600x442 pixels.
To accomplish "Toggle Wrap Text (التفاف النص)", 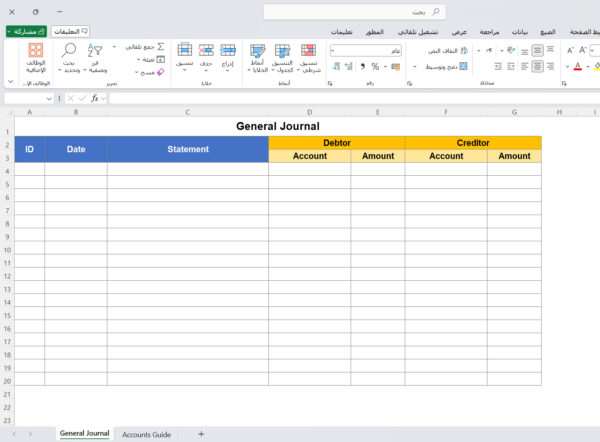I will pyautogui.click(x=446, y=50).
